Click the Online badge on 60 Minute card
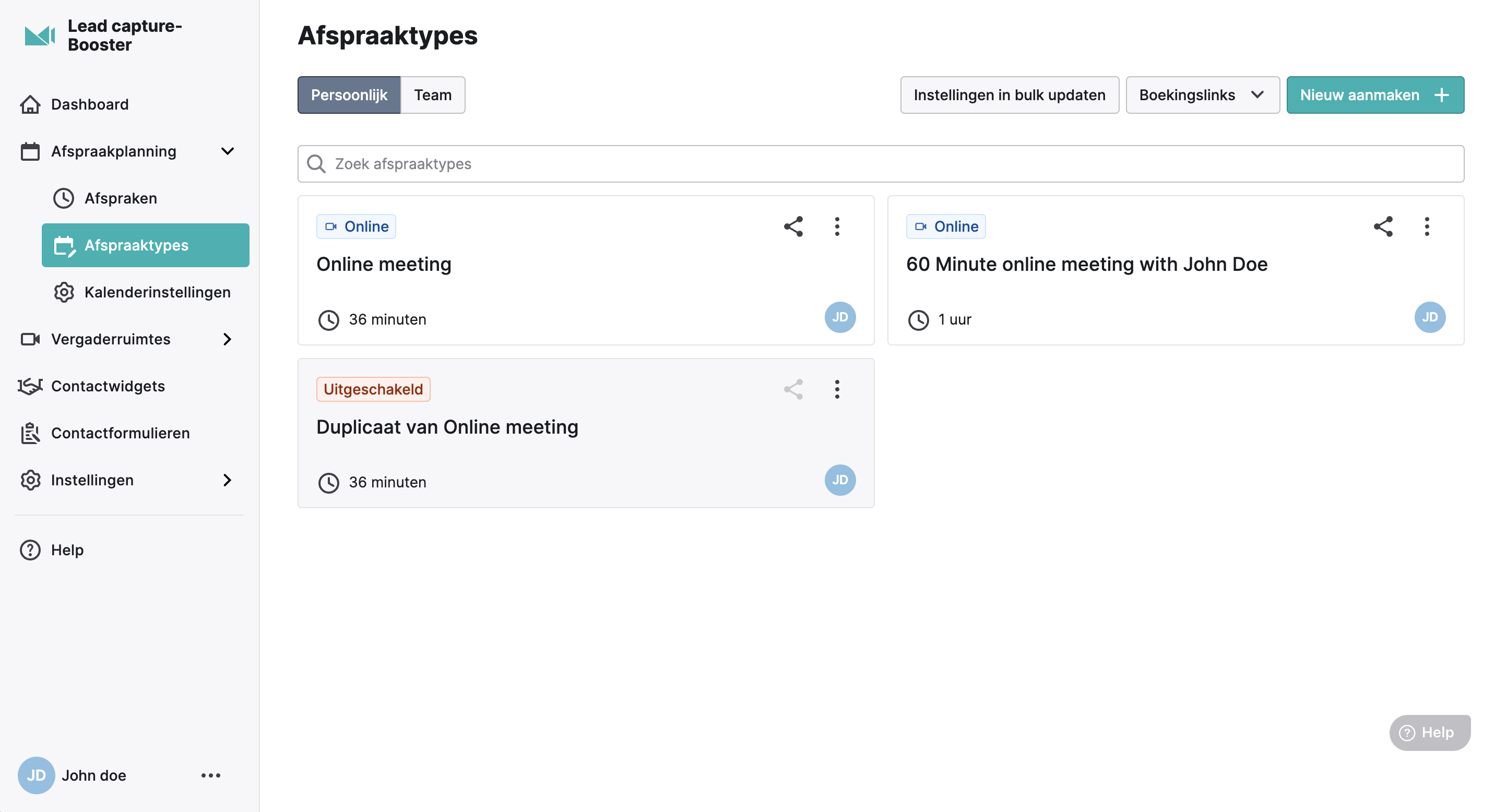 point(945,226)
